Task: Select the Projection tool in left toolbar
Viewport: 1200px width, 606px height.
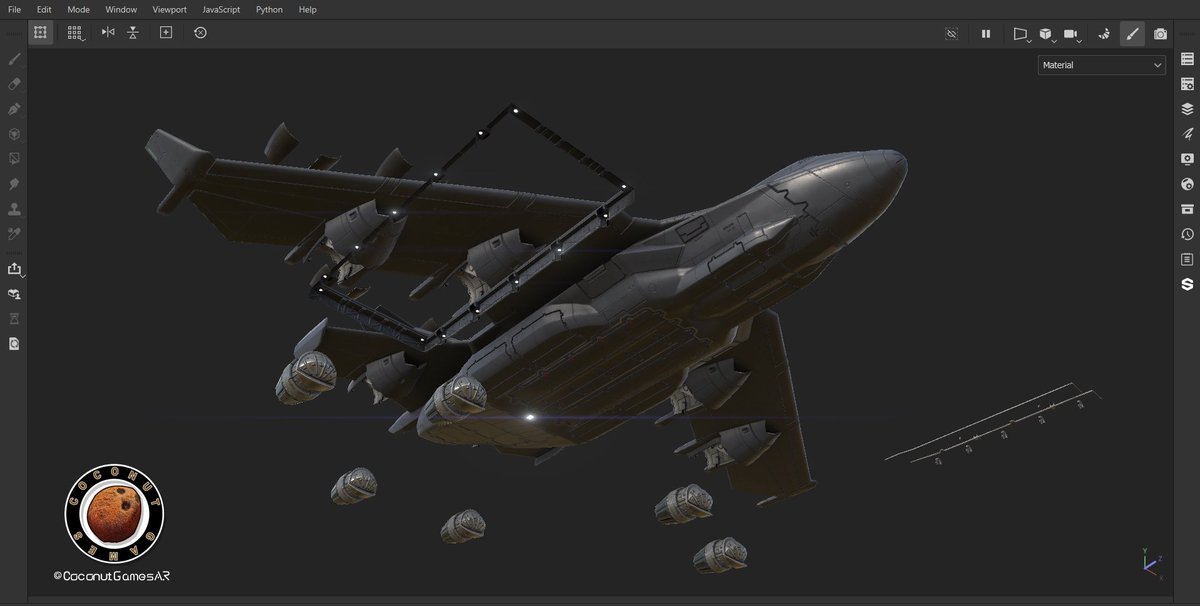Action: click(x=14, y=109)
